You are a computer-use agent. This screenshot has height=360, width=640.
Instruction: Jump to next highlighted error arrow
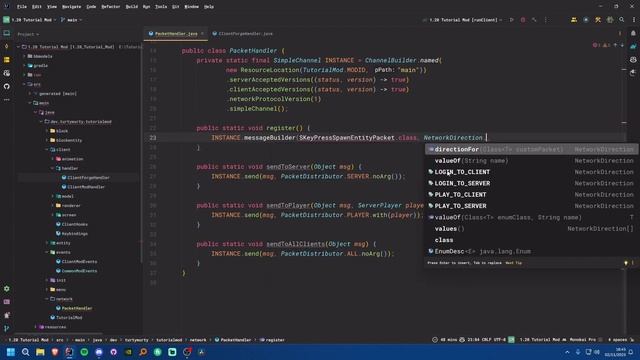pos(622,45)
